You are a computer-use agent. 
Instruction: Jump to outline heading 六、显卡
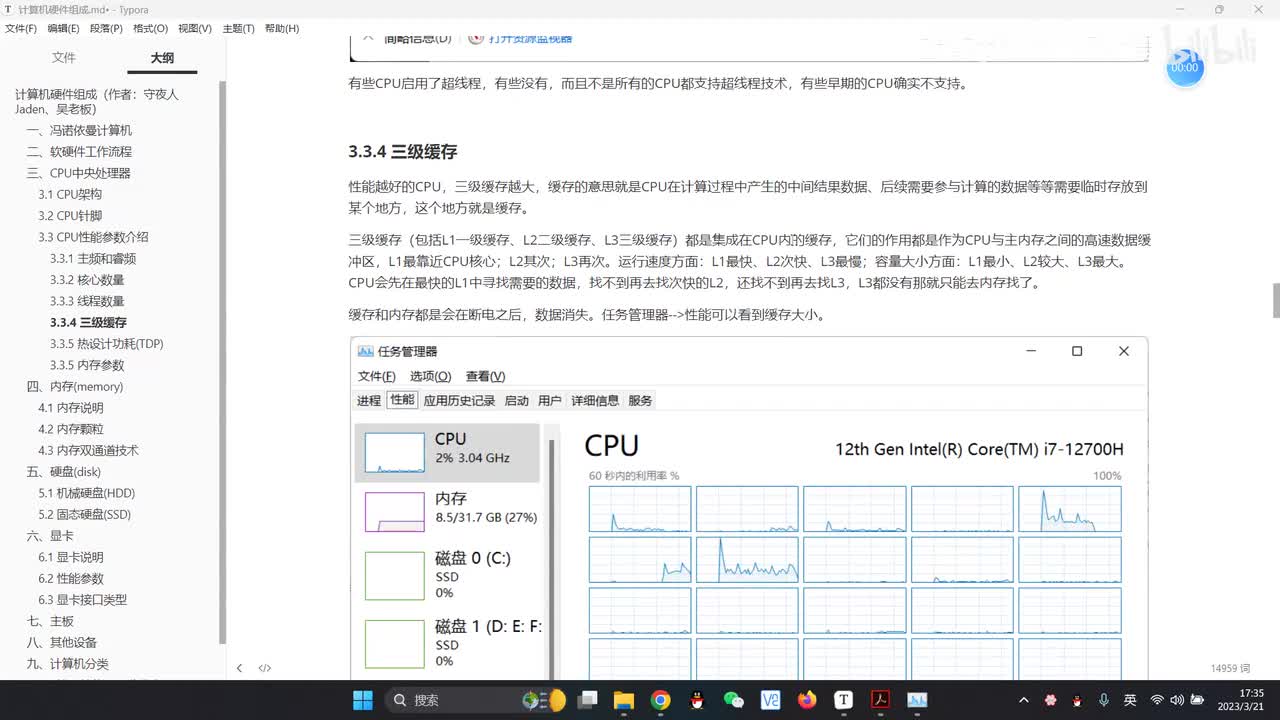click(50, 536)
